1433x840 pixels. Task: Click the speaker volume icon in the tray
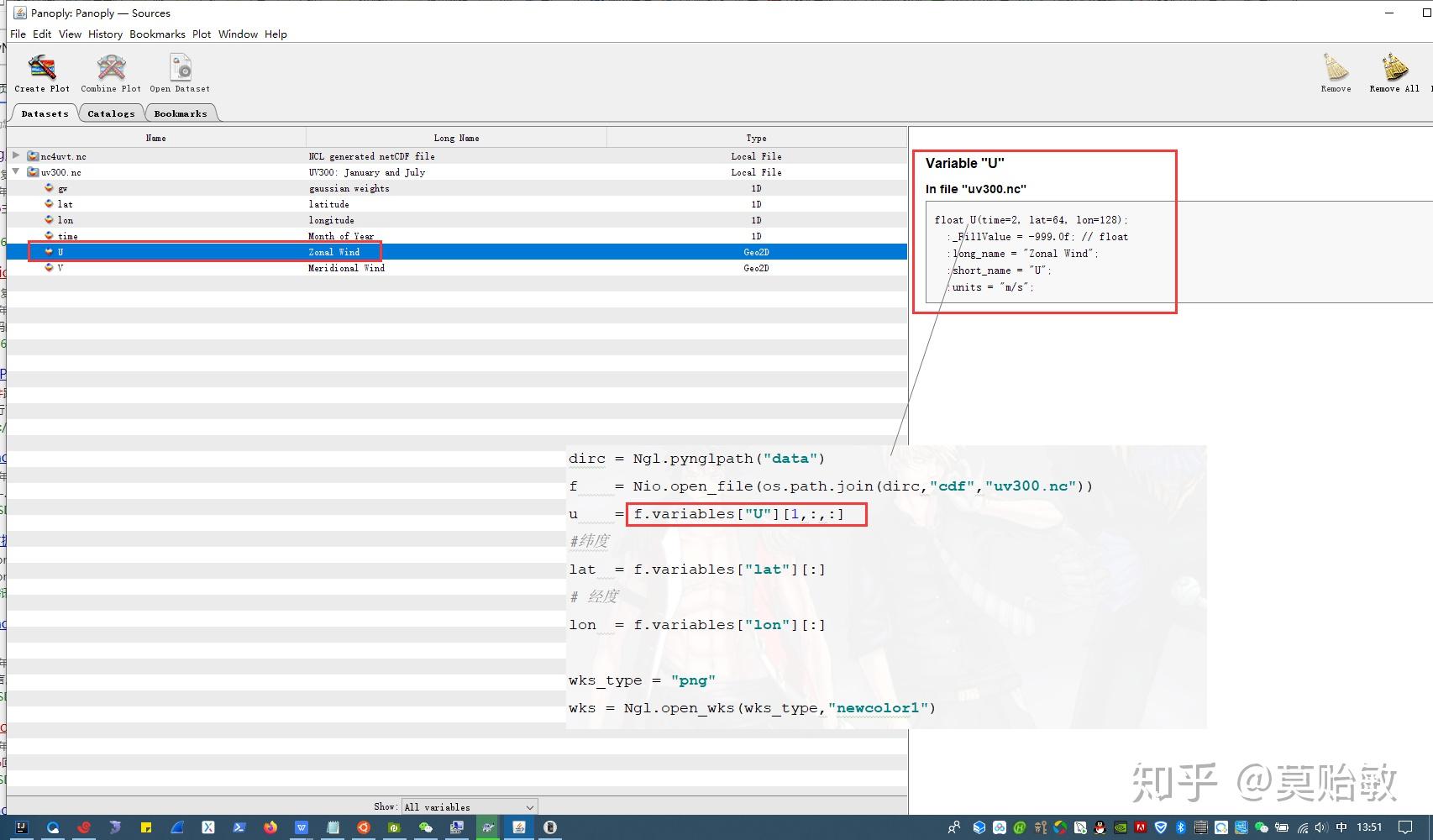click(1321, 828)
